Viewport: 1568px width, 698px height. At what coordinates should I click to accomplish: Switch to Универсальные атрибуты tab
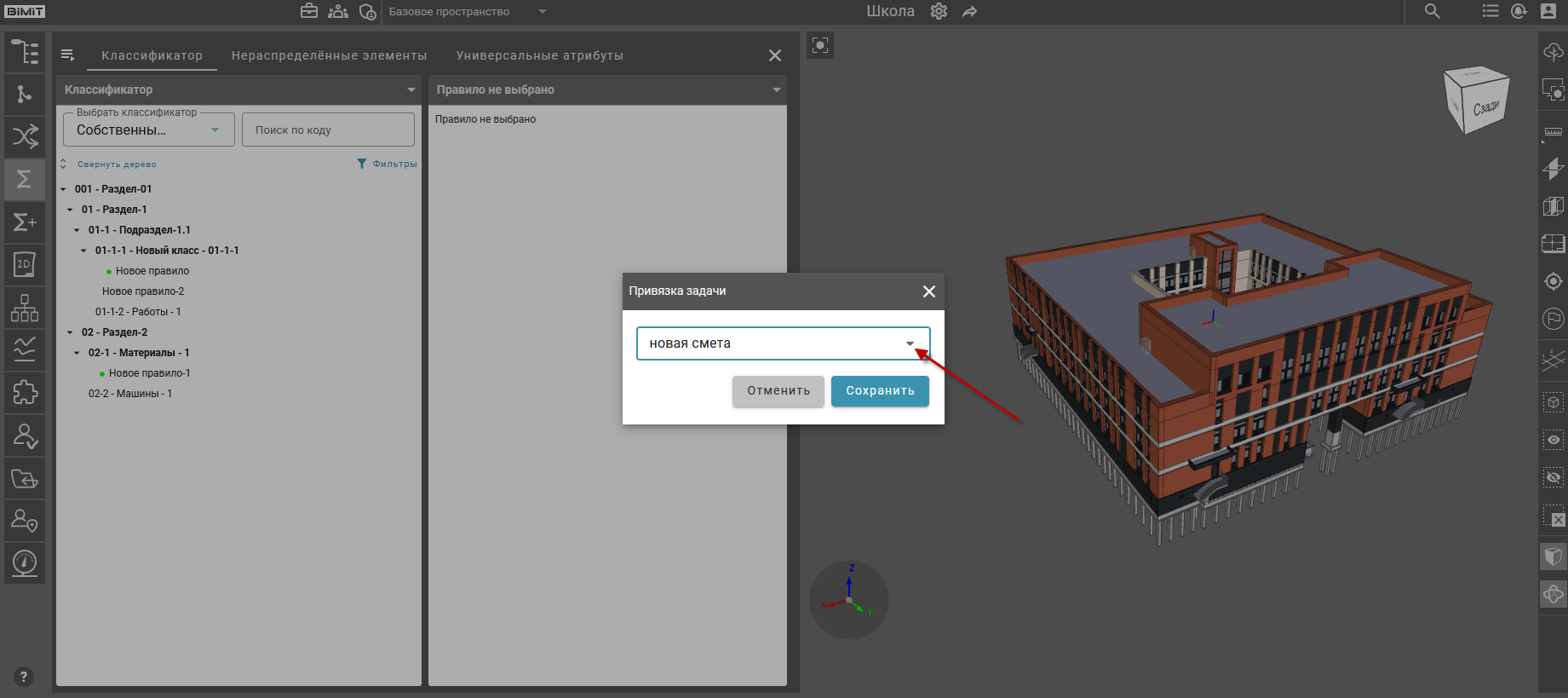[539, 55]
